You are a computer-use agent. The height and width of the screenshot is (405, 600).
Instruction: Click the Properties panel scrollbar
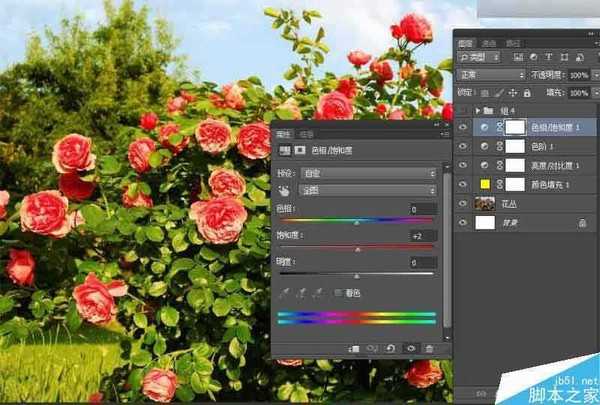coord(447,250)
